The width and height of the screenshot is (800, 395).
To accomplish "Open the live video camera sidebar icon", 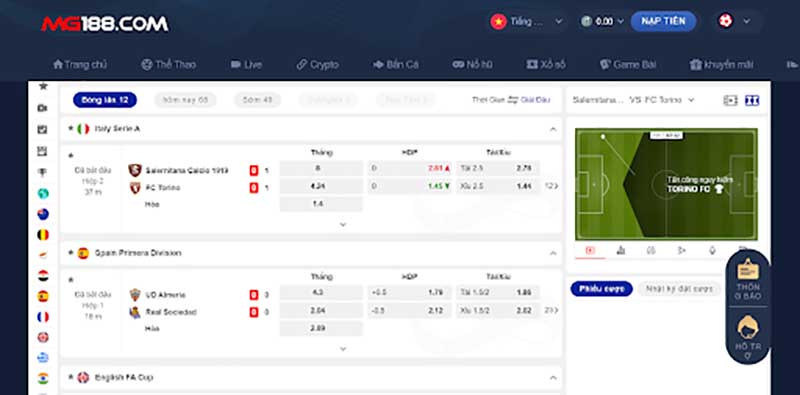I will coord(43,108).
